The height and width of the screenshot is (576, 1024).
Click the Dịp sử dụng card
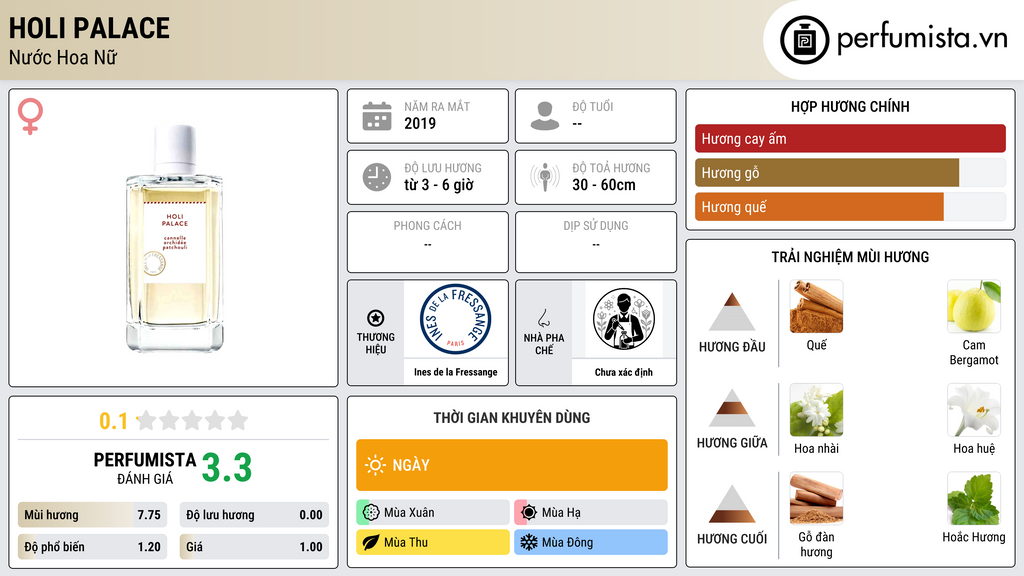596,242
